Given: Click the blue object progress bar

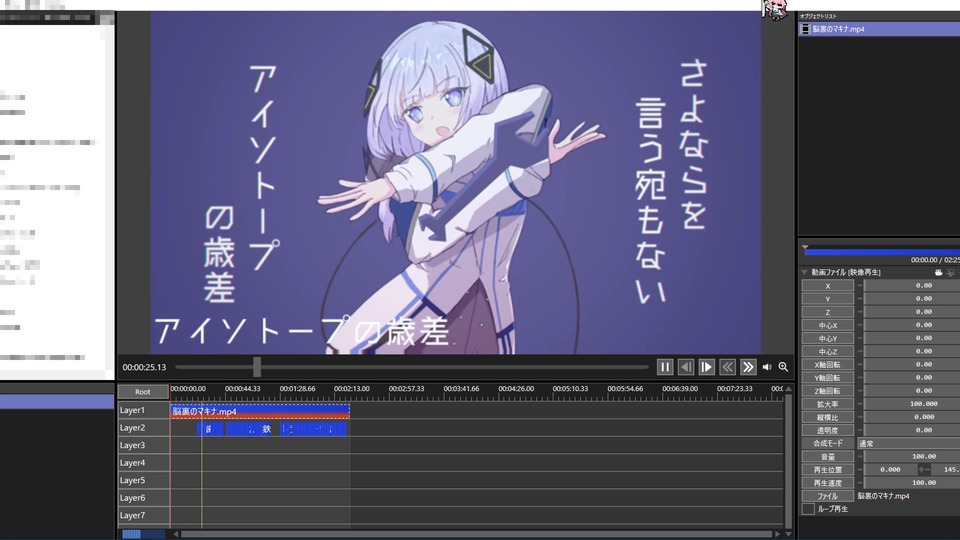Looking at the screenshot, I should point(882,252).
